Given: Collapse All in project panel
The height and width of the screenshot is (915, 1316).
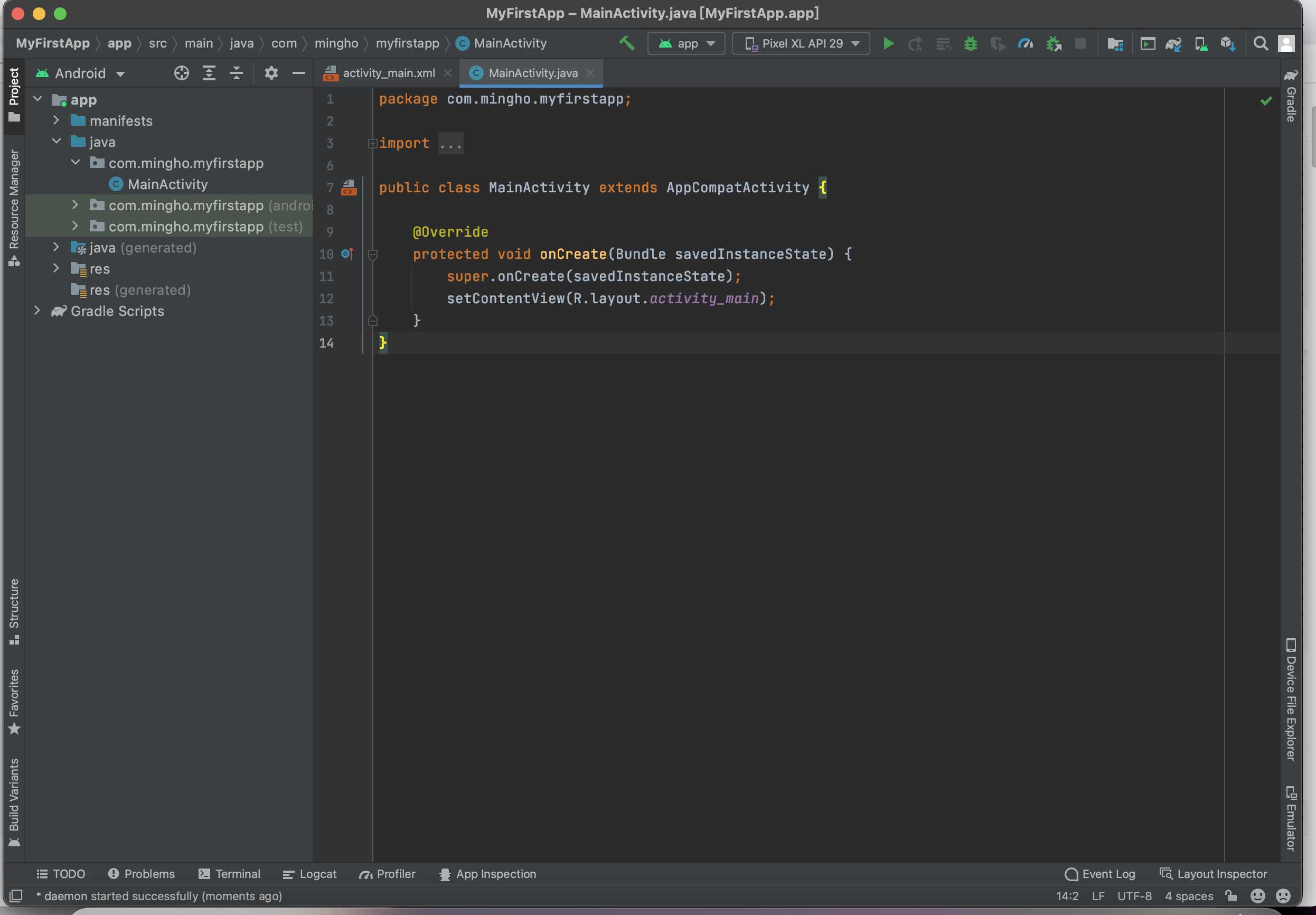Looking at the screenshot, I should [x=237, y=73].
